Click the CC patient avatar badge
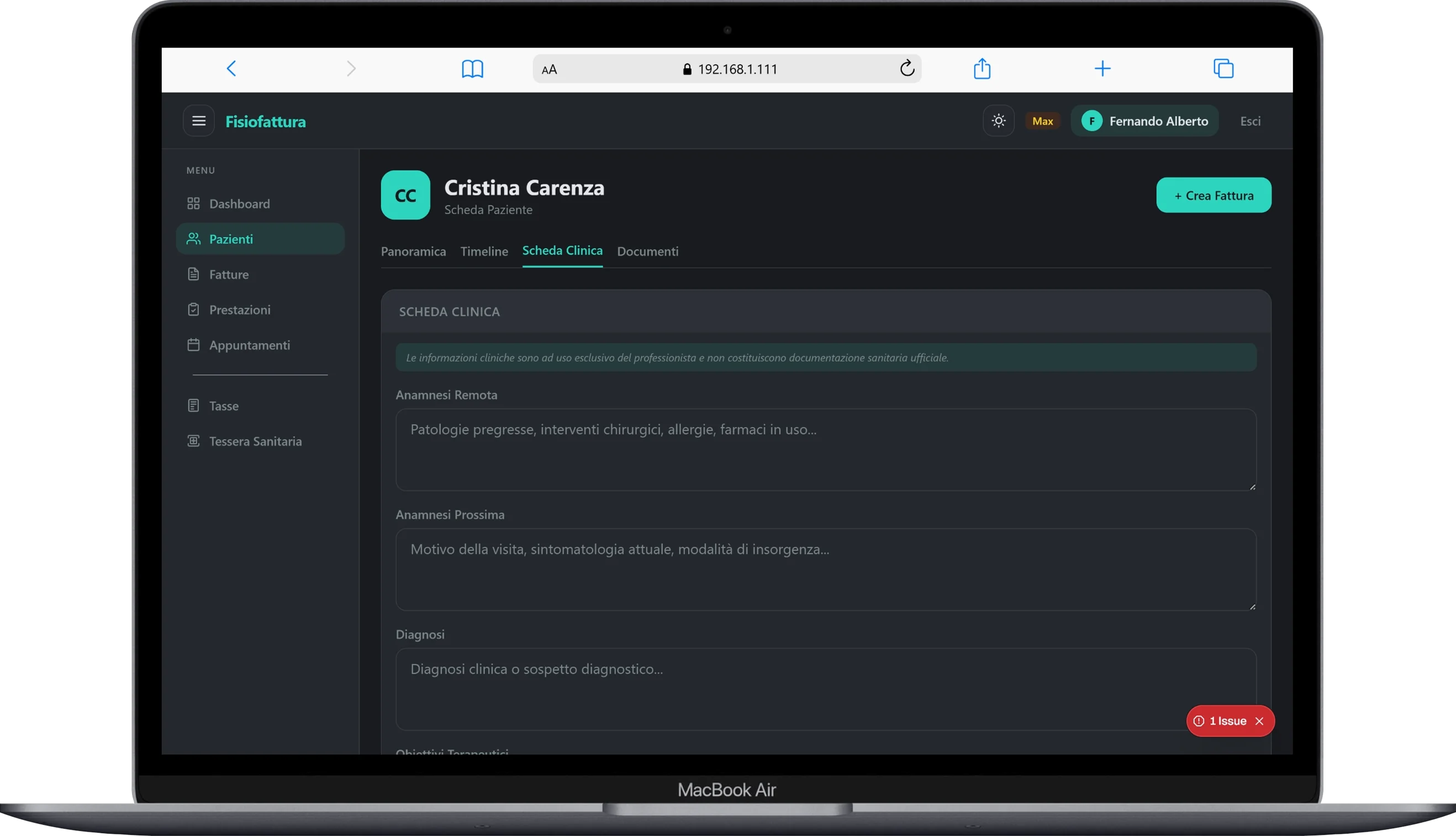1456x836 pixels. [x=405, y=195]
